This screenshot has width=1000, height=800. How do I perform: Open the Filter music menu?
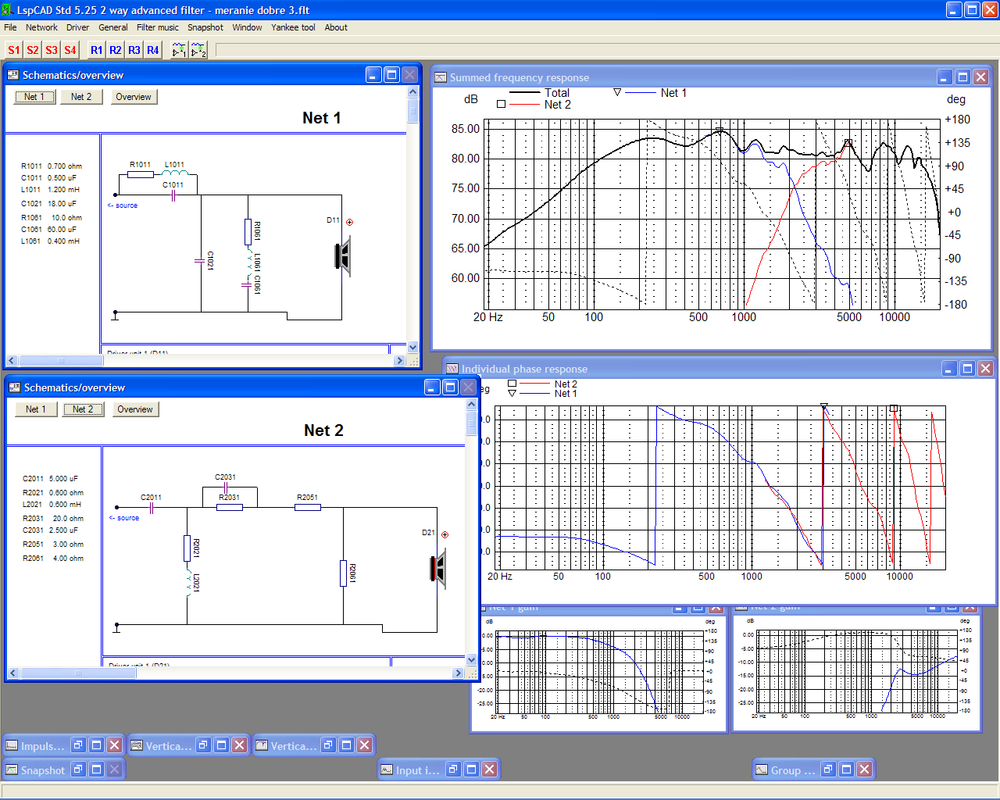coord(158,27)
